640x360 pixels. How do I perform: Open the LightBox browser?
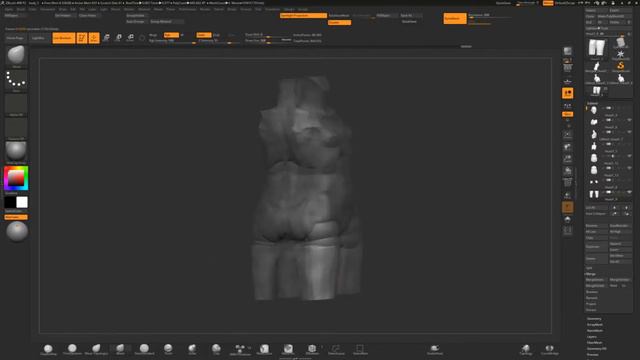click(38, 38)
